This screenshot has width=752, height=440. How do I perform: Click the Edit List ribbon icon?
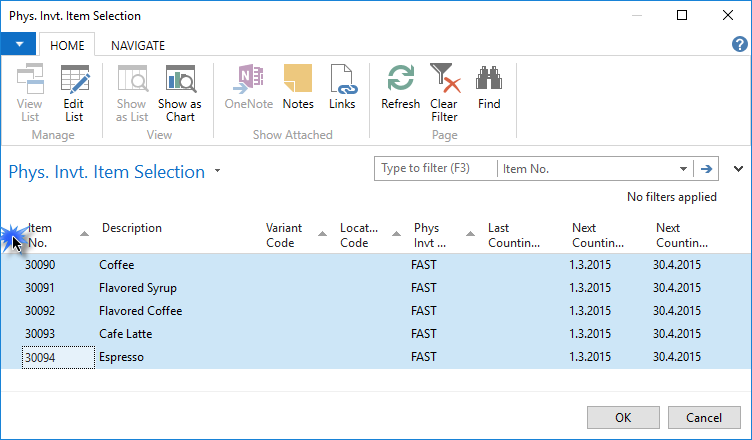tap(74, 92)
